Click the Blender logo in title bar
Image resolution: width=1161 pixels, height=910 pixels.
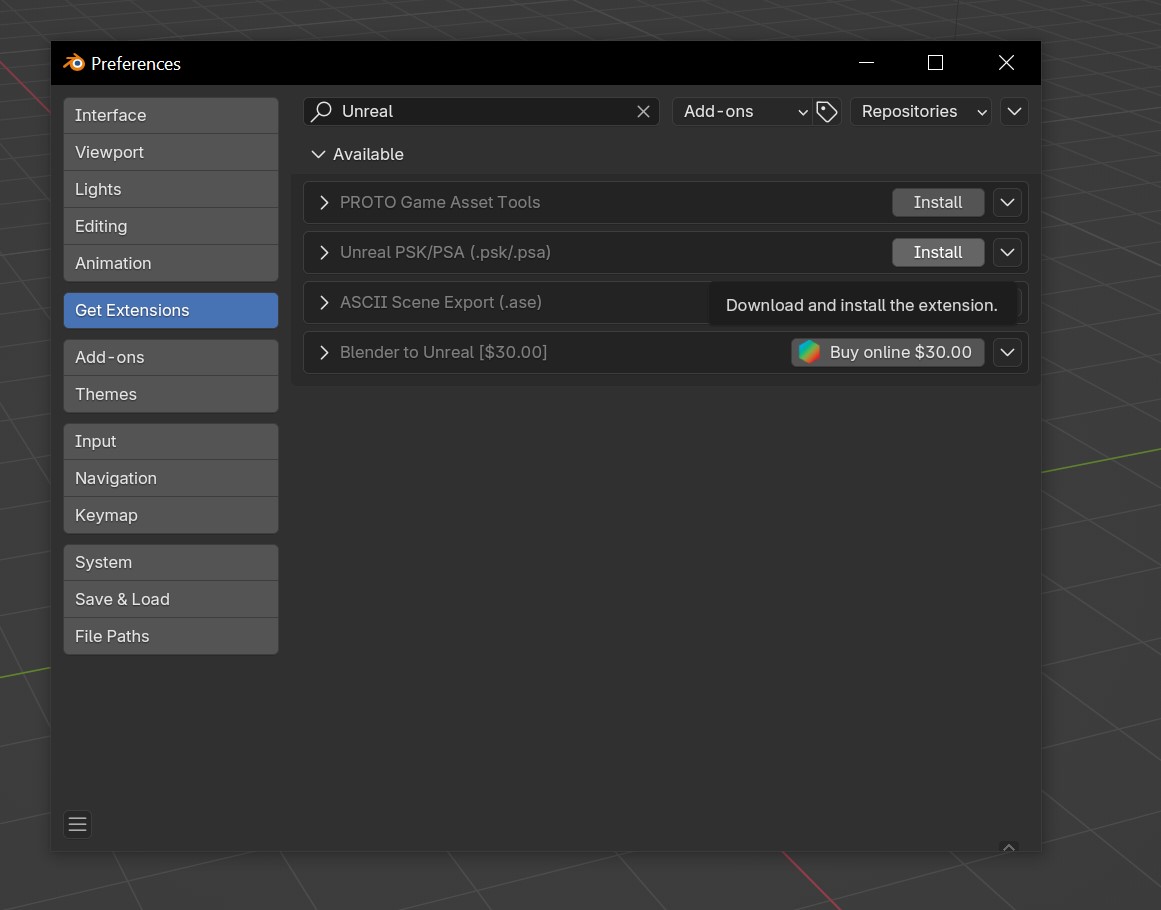(73, 63)
